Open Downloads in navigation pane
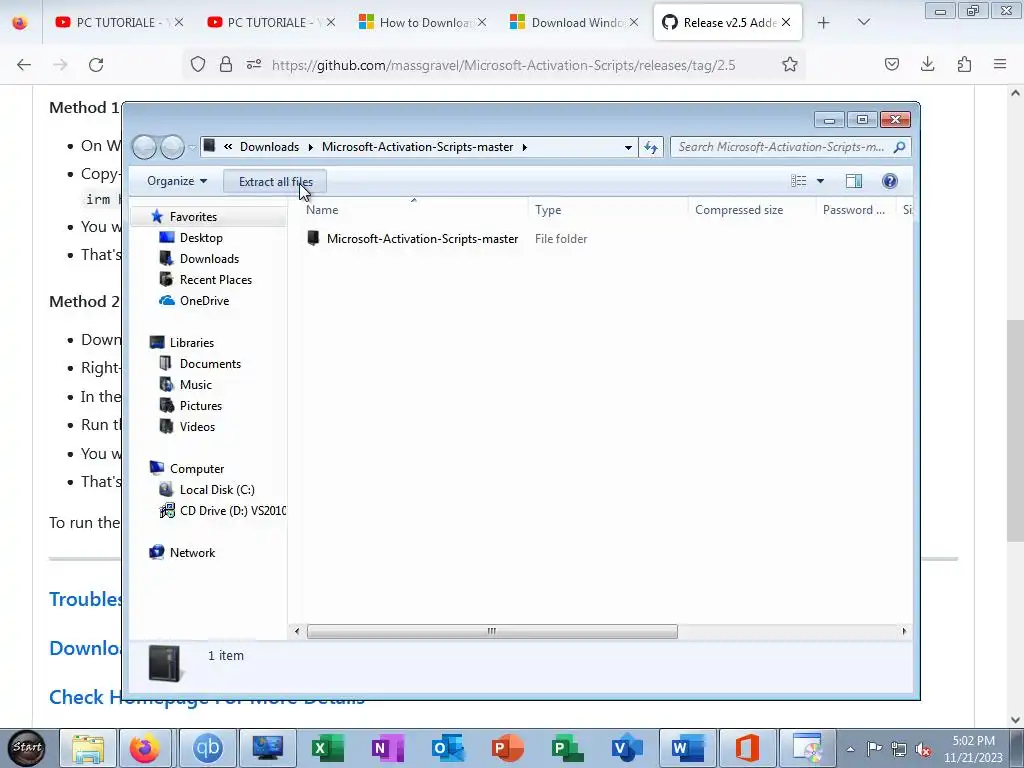The height and width of the screenshot is (768, 1024). tap(209, 259)
